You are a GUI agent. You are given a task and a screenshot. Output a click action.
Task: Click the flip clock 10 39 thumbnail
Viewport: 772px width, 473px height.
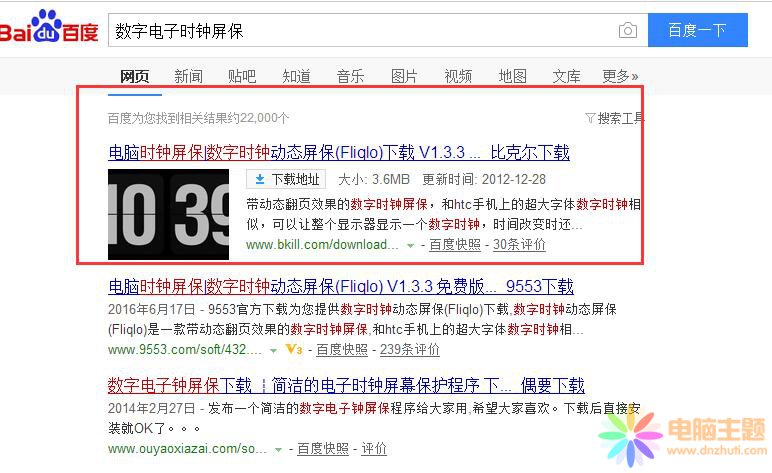pos(168,214)
